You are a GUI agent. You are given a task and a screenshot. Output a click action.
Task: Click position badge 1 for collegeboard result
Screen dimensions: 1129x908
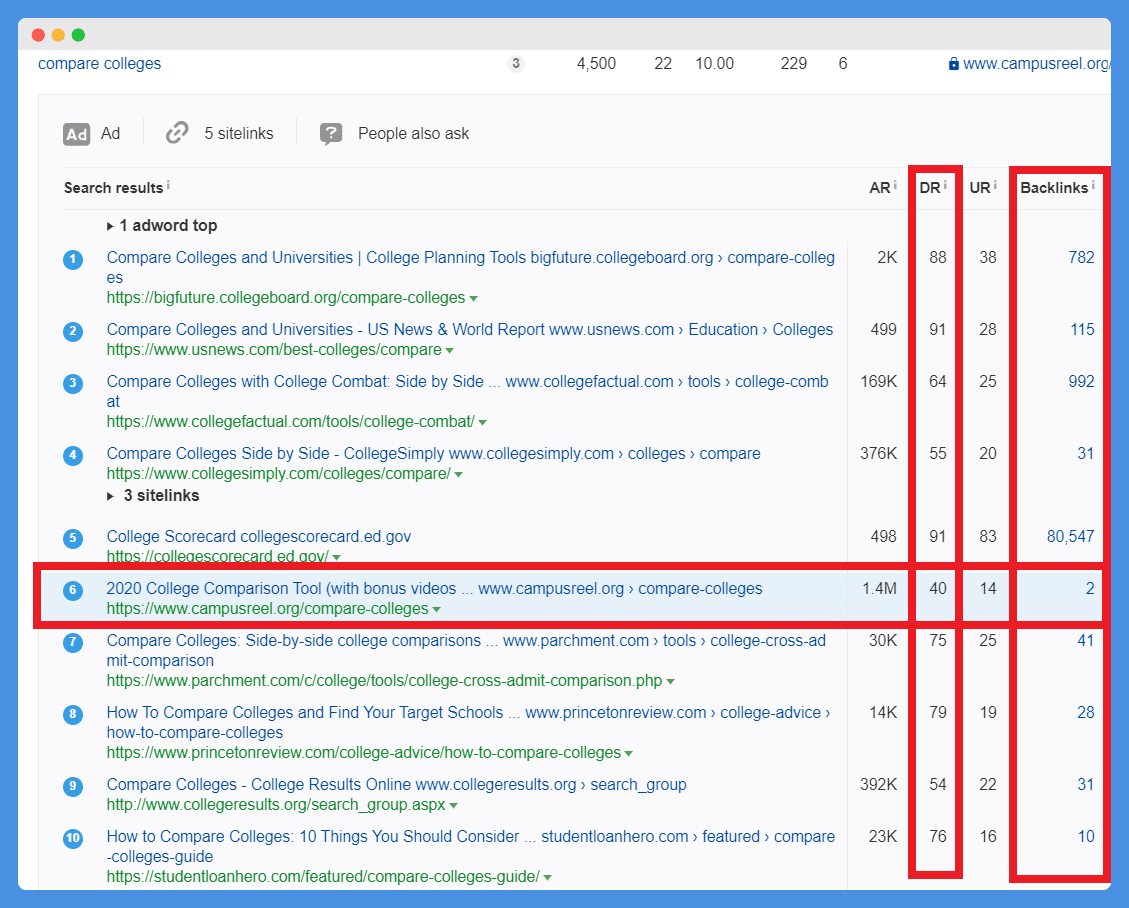click(x=73, y=259)
